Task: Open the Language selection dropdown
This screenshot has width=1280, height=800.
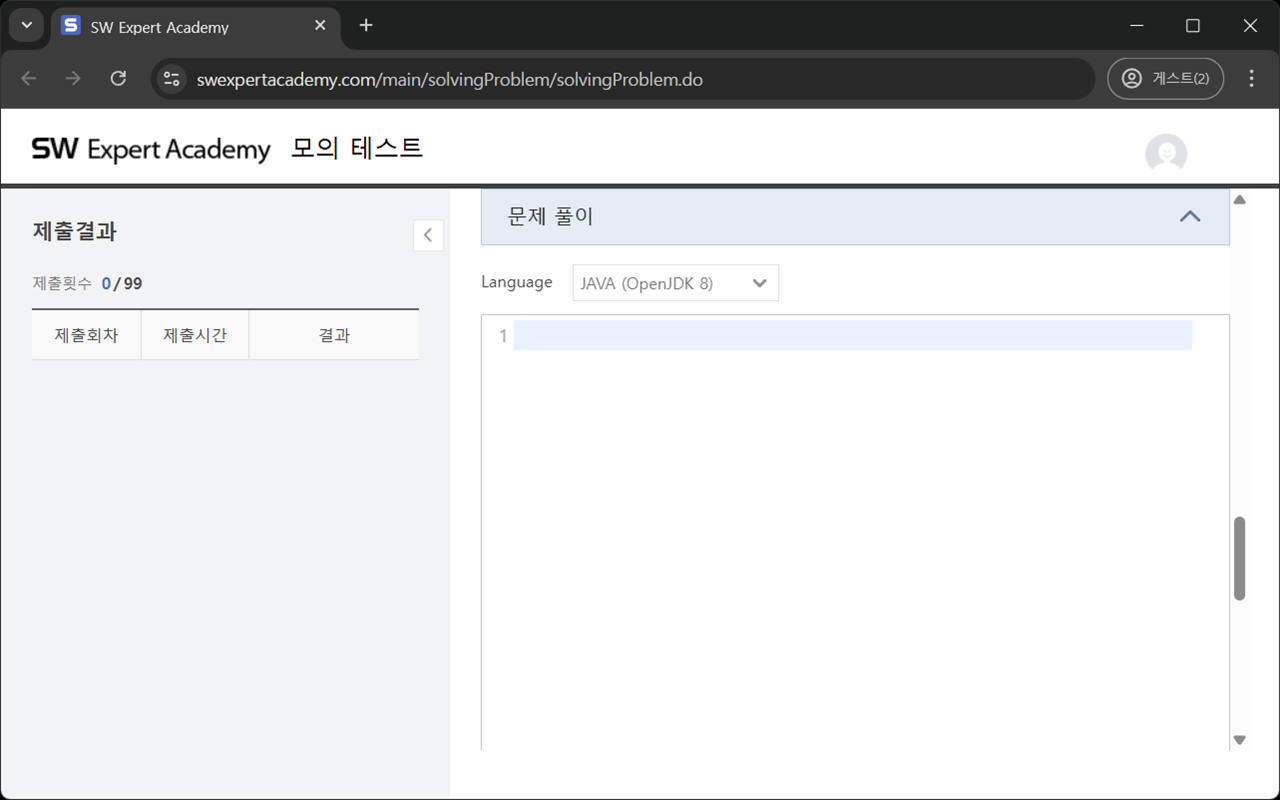Action: 675,283
